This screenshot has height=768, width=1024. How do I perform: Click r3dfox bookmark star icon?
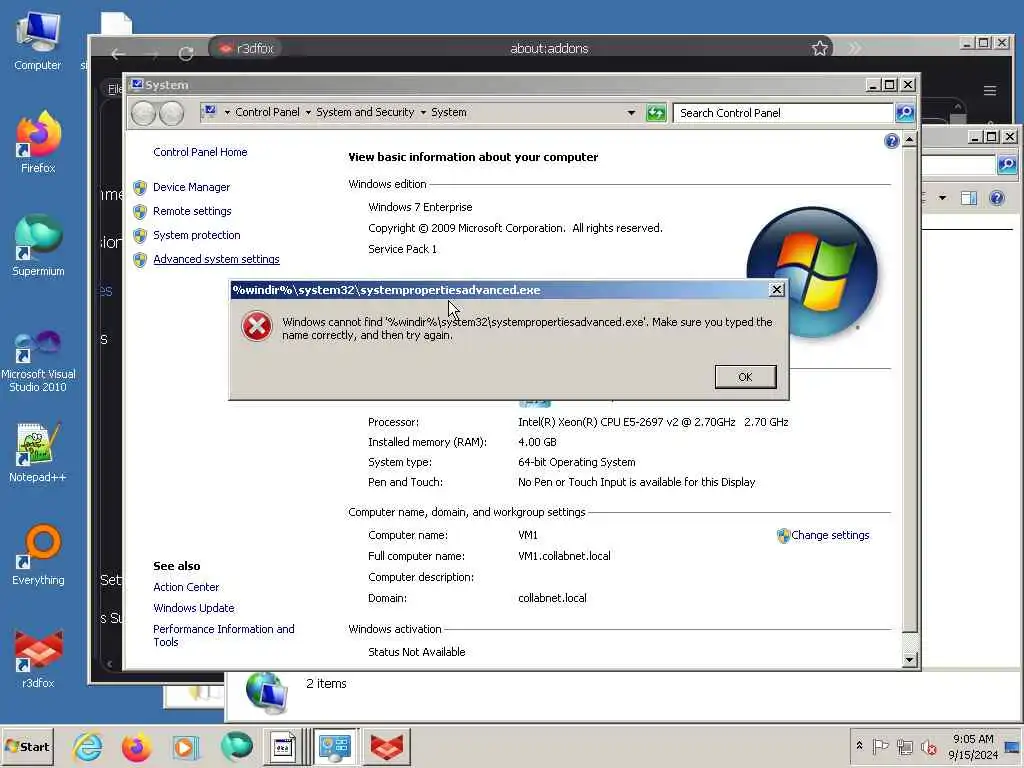[x=820, y=48]
